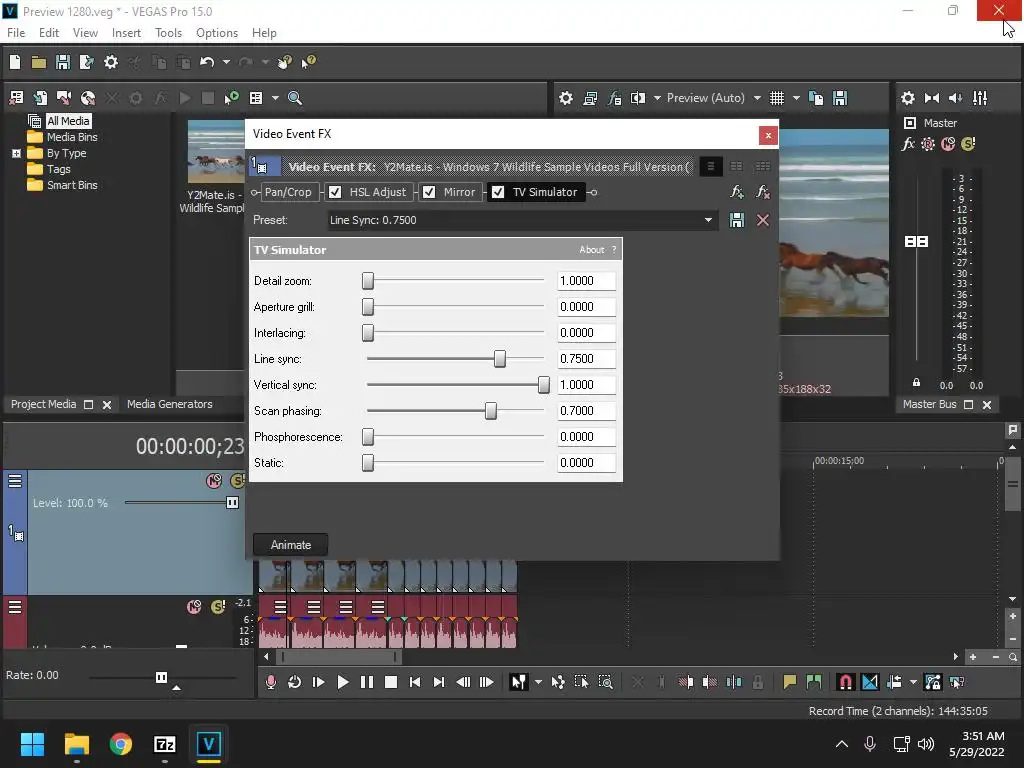Screen dimensions: 1024x768
Task: Pause playback in transport bar
Action: pyautogui.click(x=367, y=682)
